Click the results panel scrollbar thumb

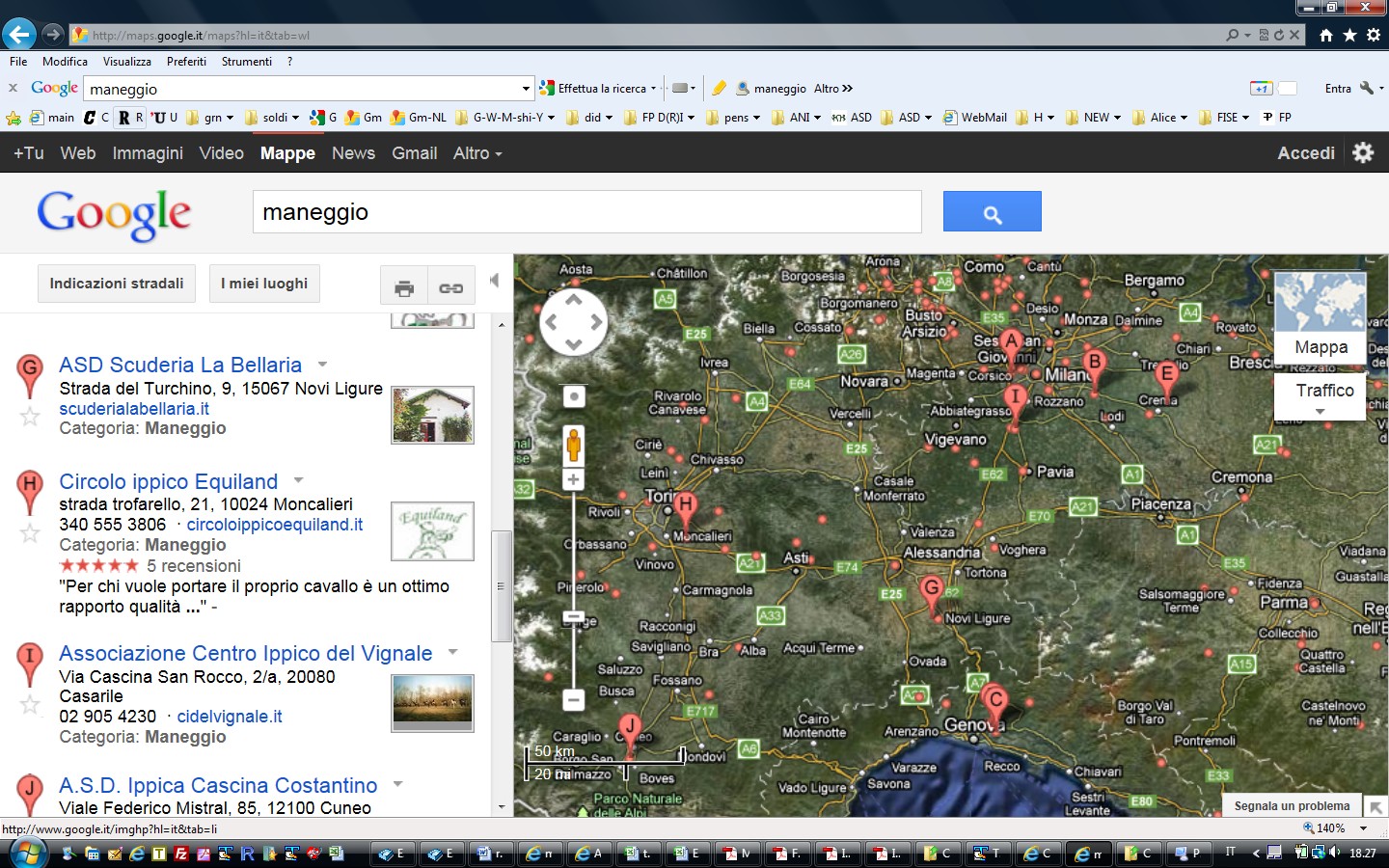[501, 585]
